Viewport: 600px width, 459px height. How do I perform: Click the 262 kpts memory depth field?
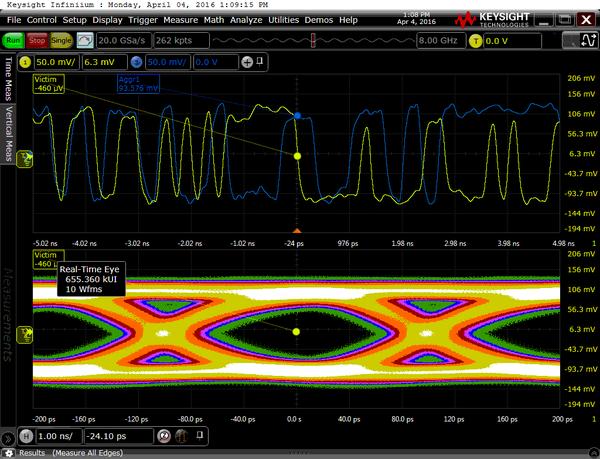[x=181, y=41]
